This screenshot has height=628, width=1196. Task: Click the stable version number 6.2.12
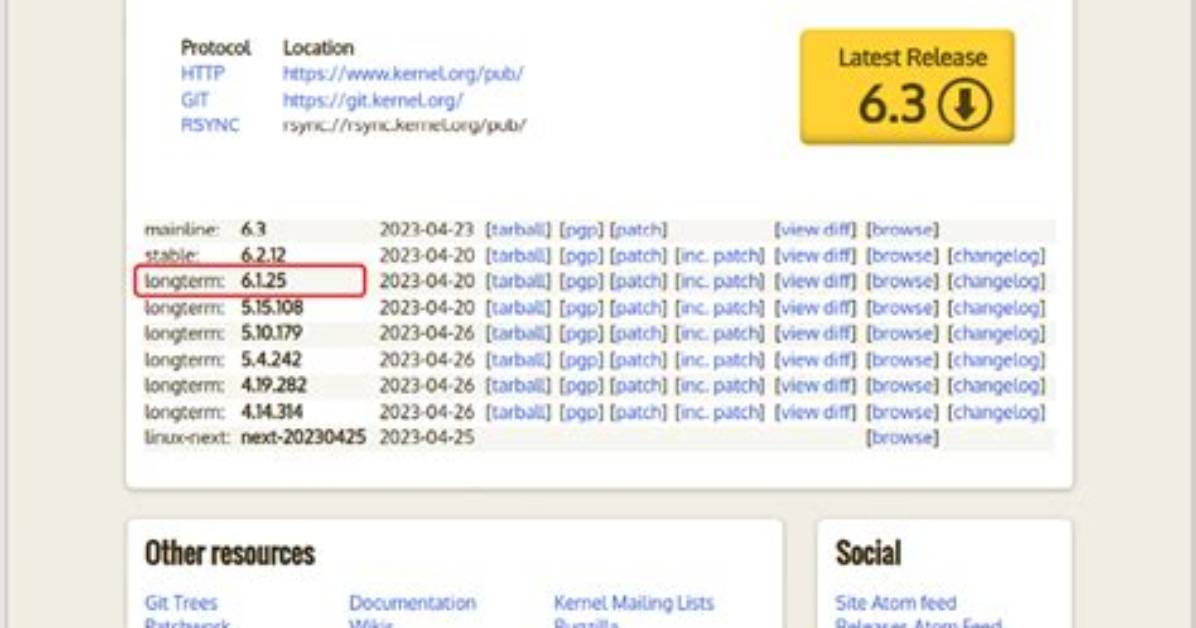click(x=264, y=255)
